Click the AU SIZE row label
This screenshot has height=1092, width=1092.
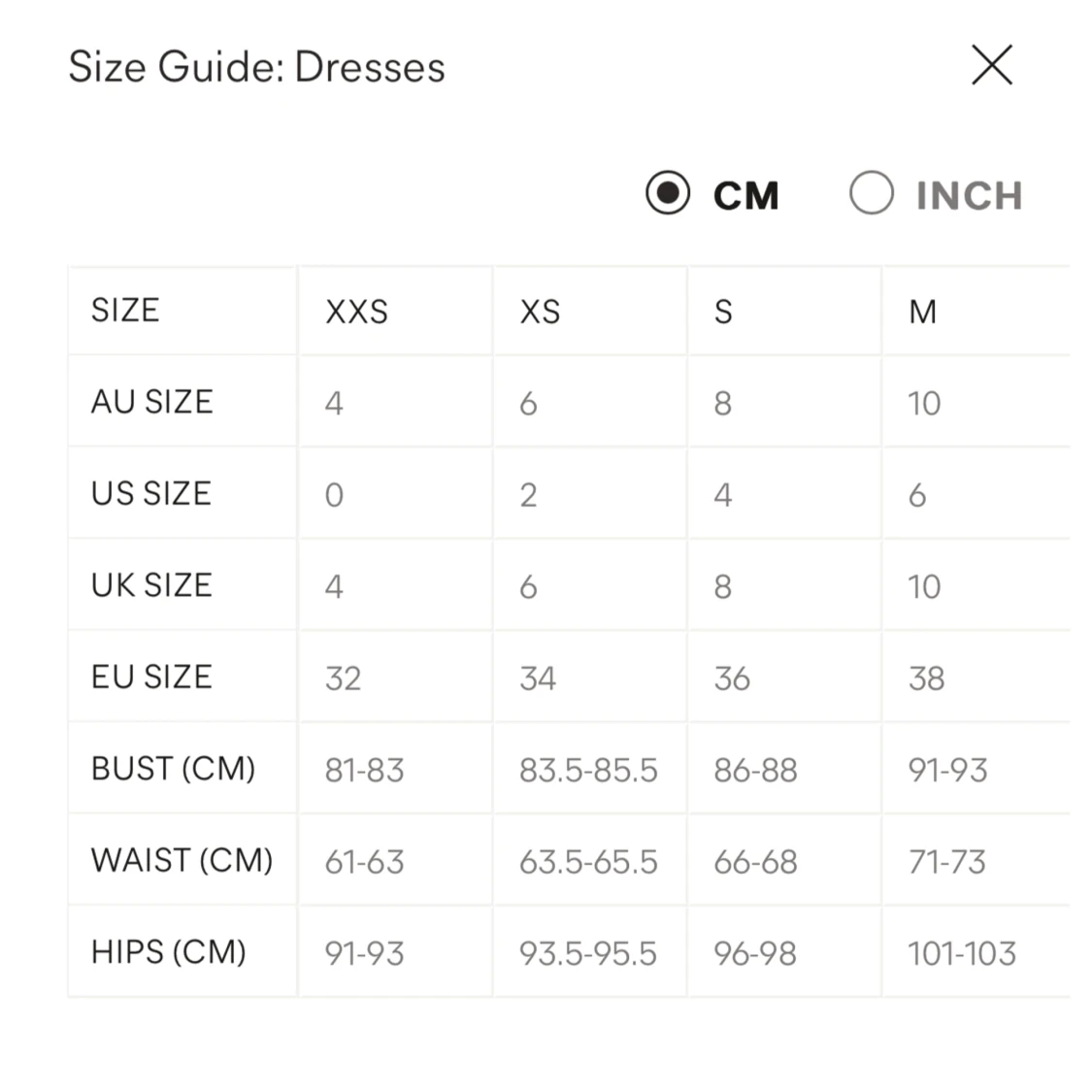(x=152, y=402)
